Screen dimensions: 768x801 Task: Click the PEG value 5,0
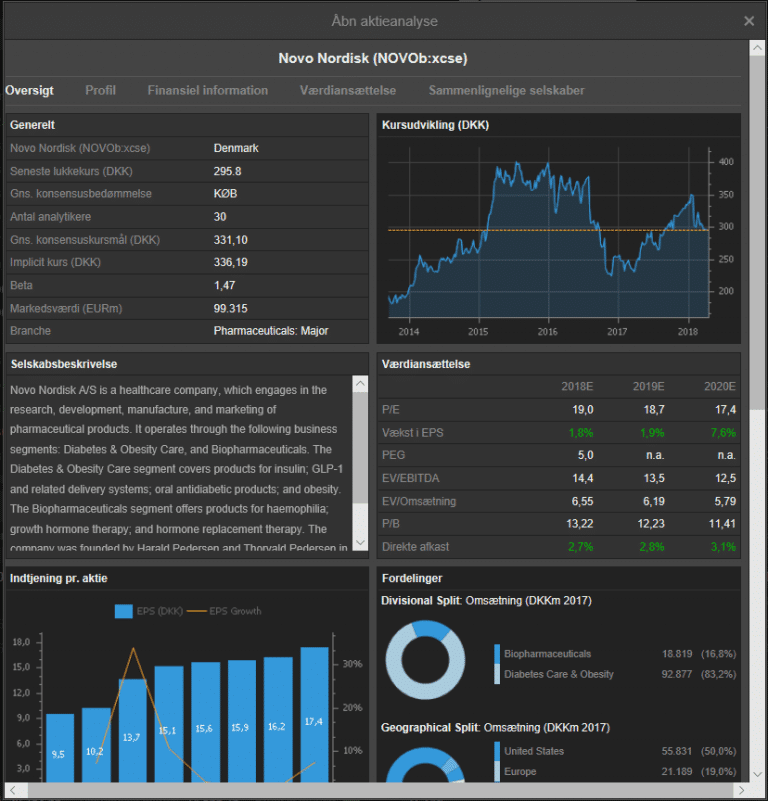(586, 455)
